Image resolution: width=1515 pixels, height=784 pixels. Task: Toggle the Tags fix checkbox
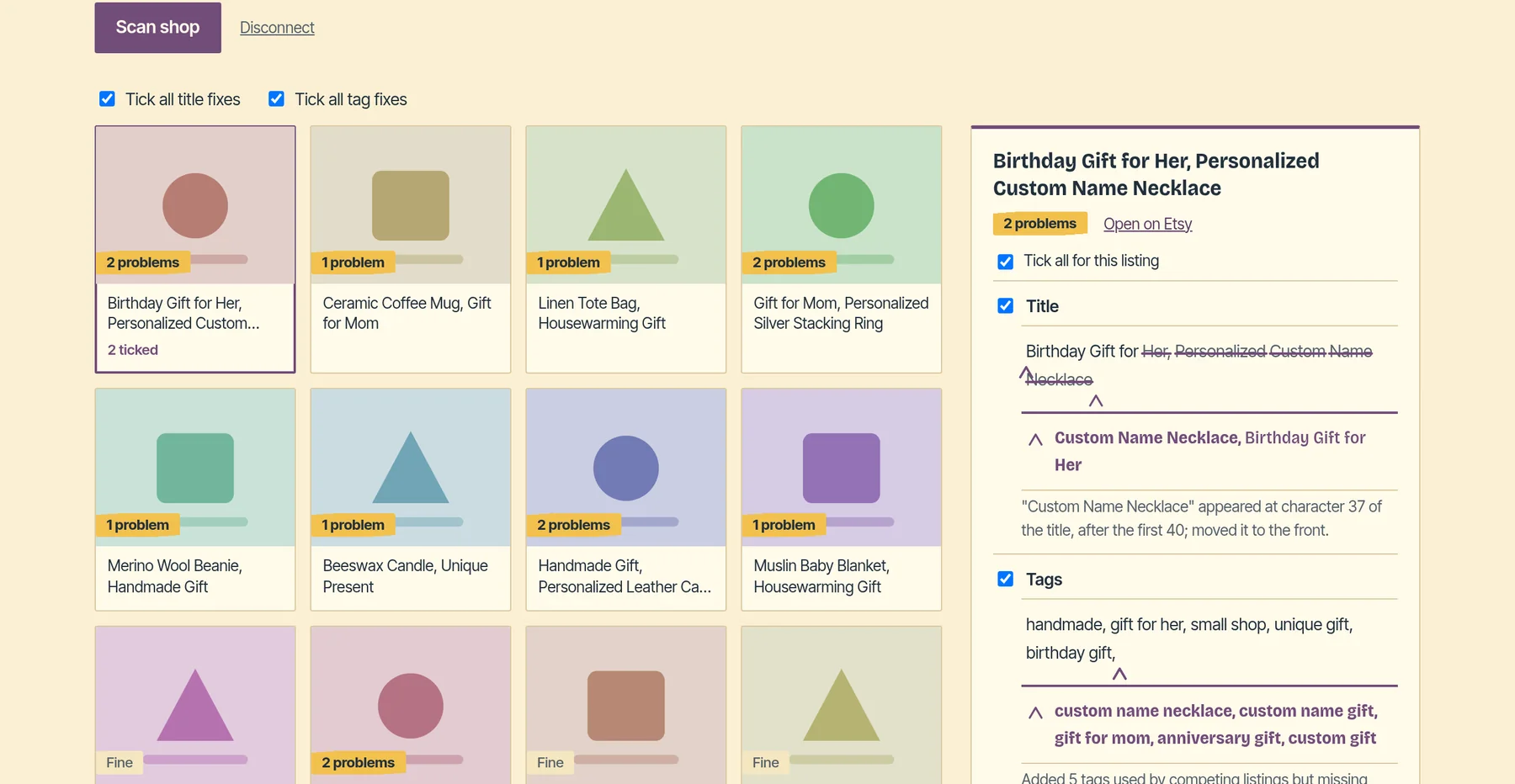coord(1005,579)
